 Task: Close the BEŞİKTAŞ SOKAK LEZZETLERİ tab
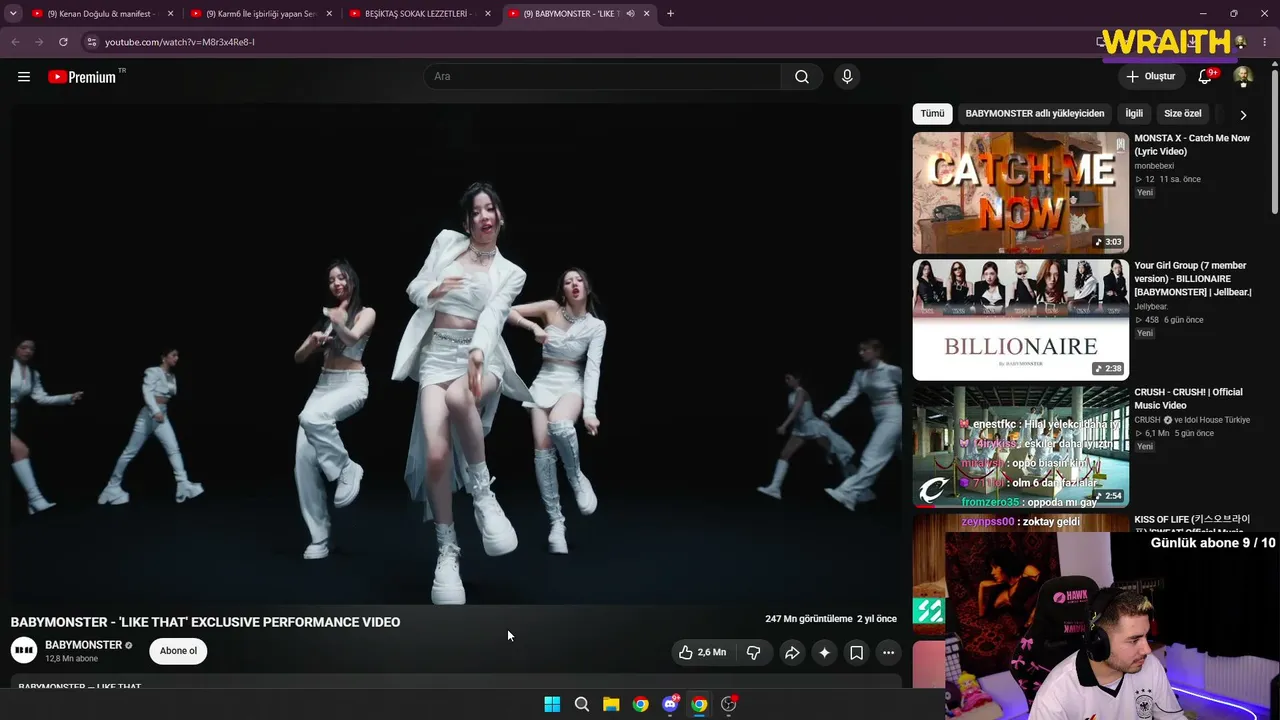click(x=487, y=14)
